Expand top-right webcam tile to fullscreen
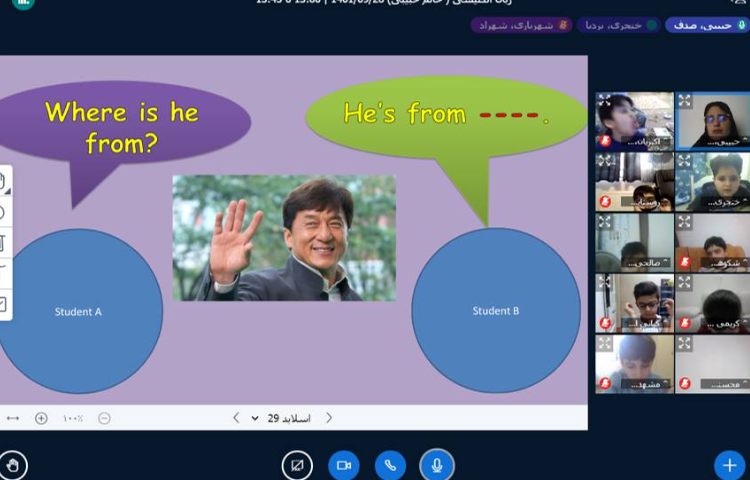Screen dimensions: 750x480 tap(685, 101)
